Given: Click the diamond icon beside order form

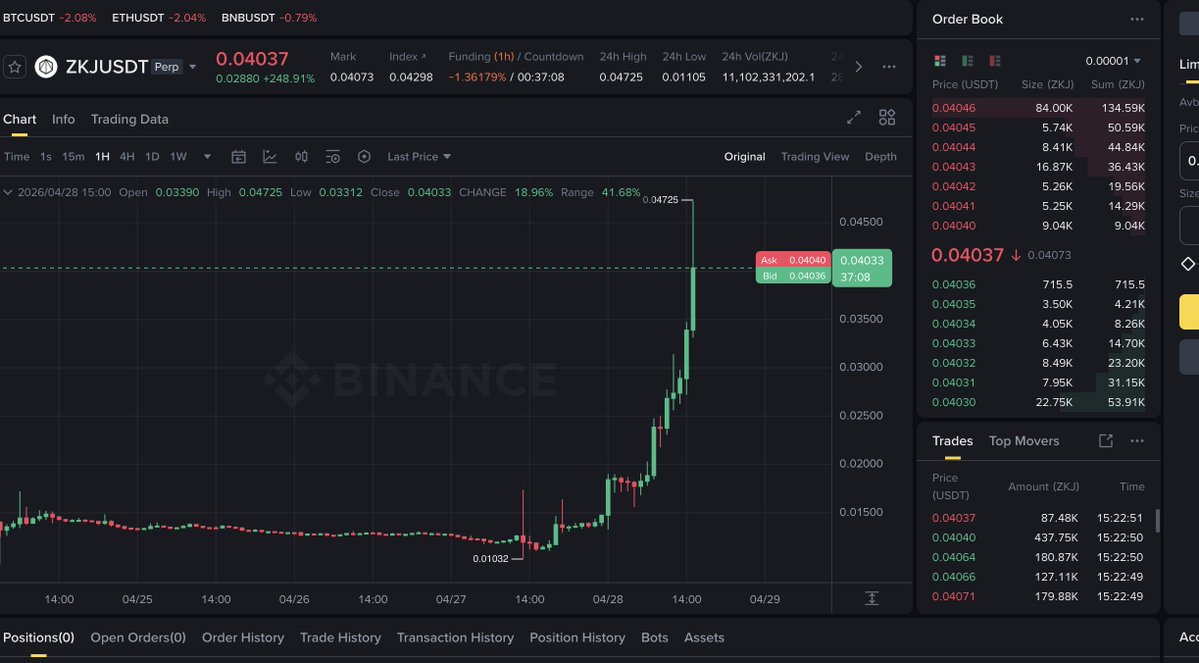Looking at the screenshot, I should [x=1188, y=264].
